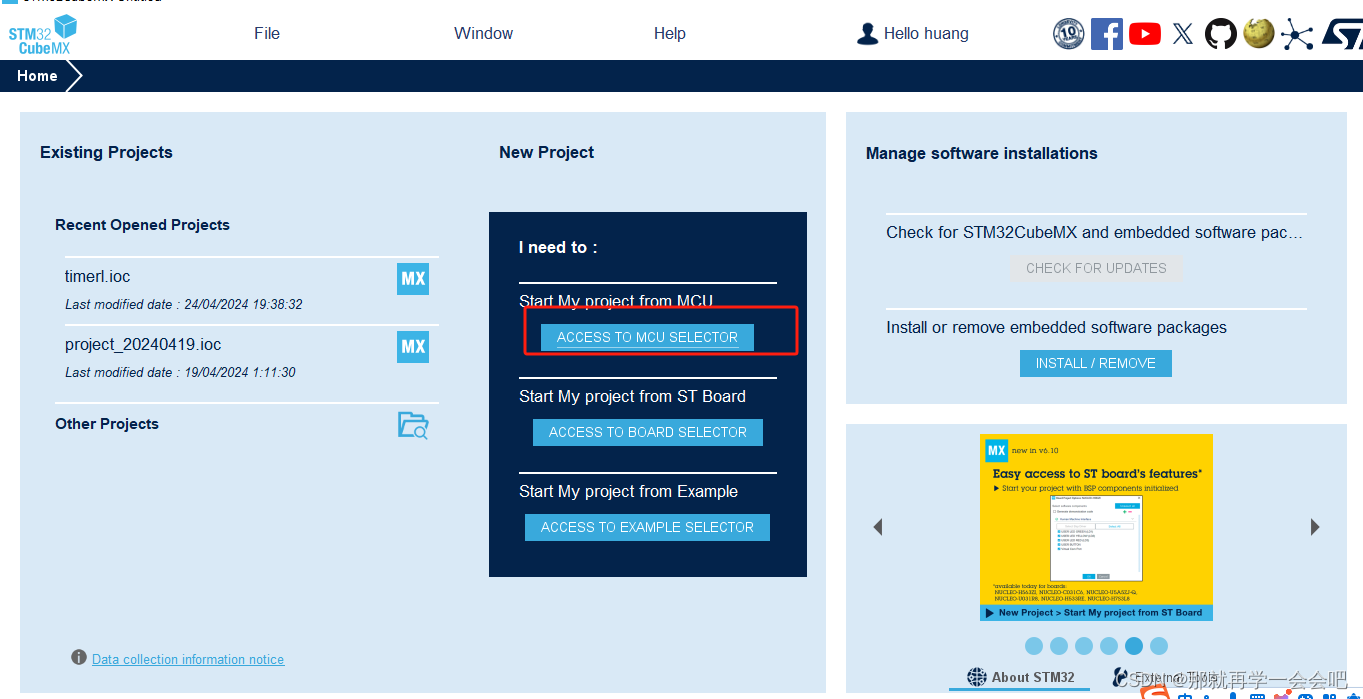Select the first carousel dot
Viewport: 1363px width, 699px height.
coord(1034,646)
